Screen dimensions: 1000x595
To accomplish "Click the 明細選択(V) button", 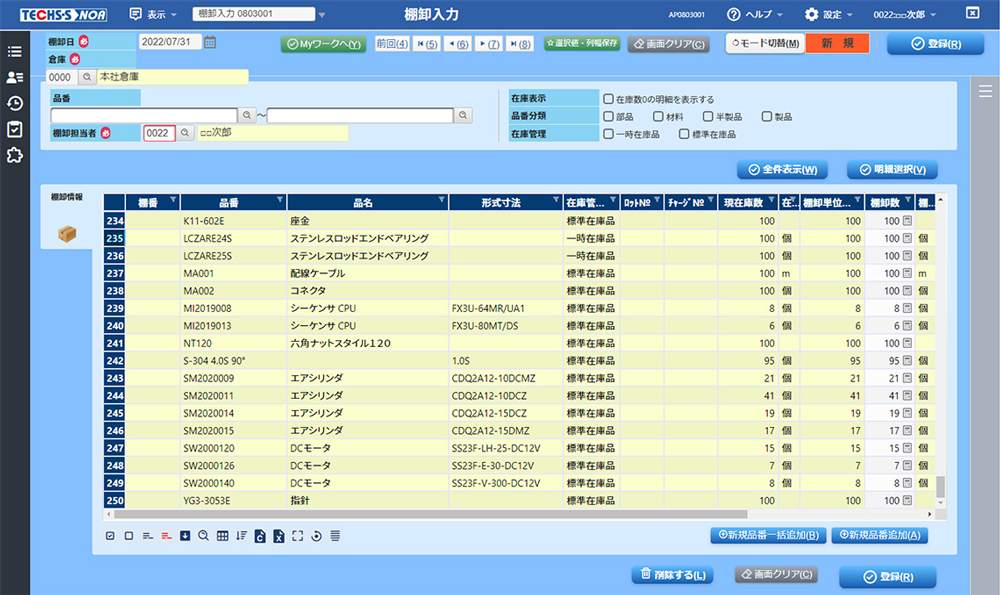I will [x=892, y=170].
